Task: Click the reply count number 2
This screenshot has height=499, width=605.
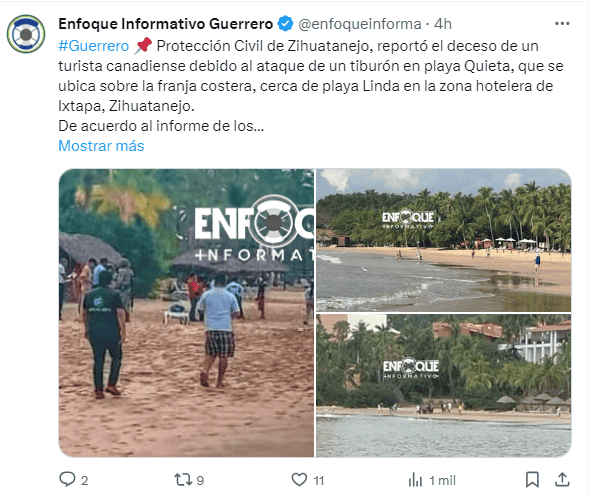Action: point(84,480)
